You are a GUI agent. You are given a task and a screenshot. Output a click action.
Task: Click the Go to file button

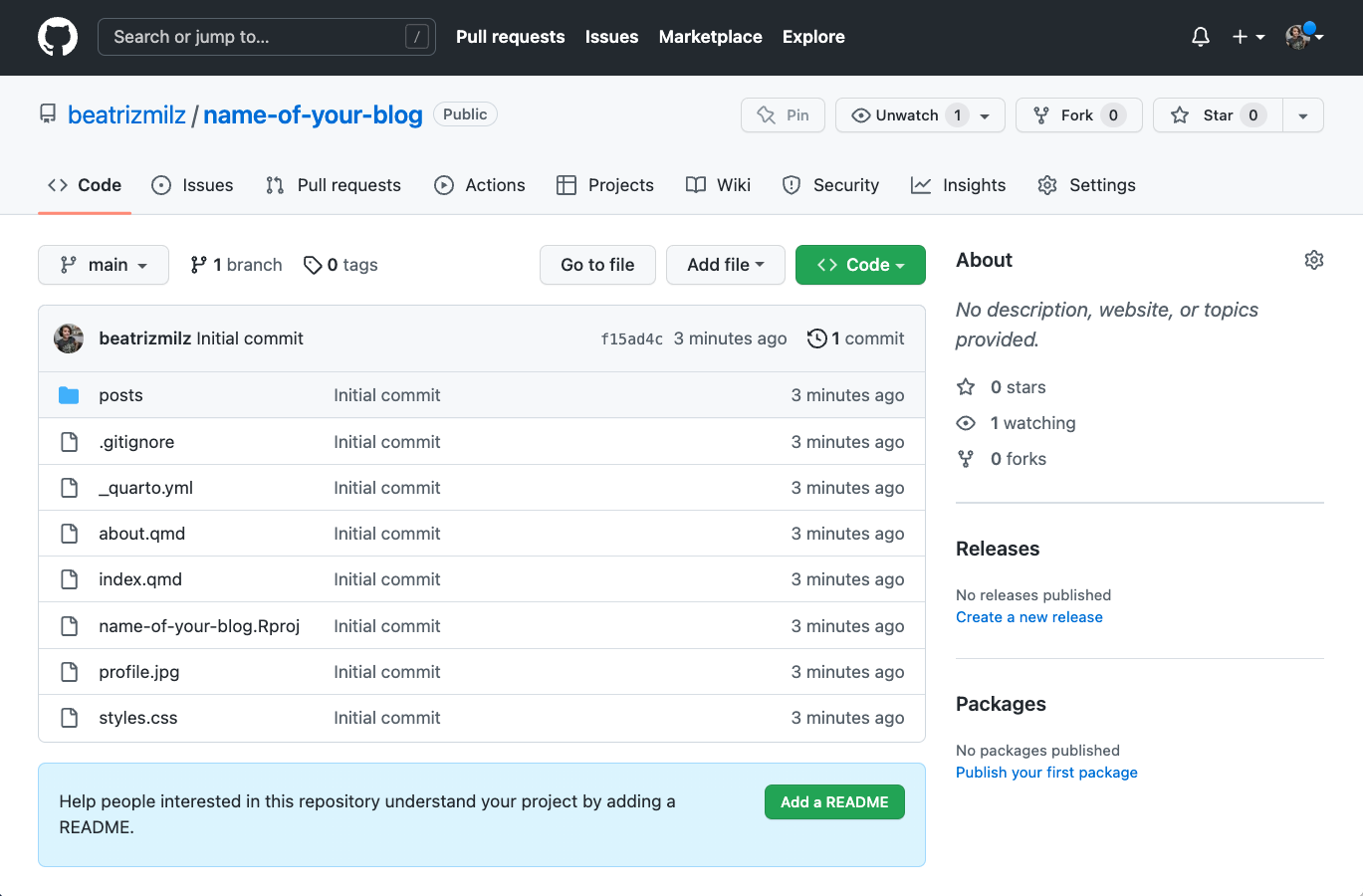[597, 265]
